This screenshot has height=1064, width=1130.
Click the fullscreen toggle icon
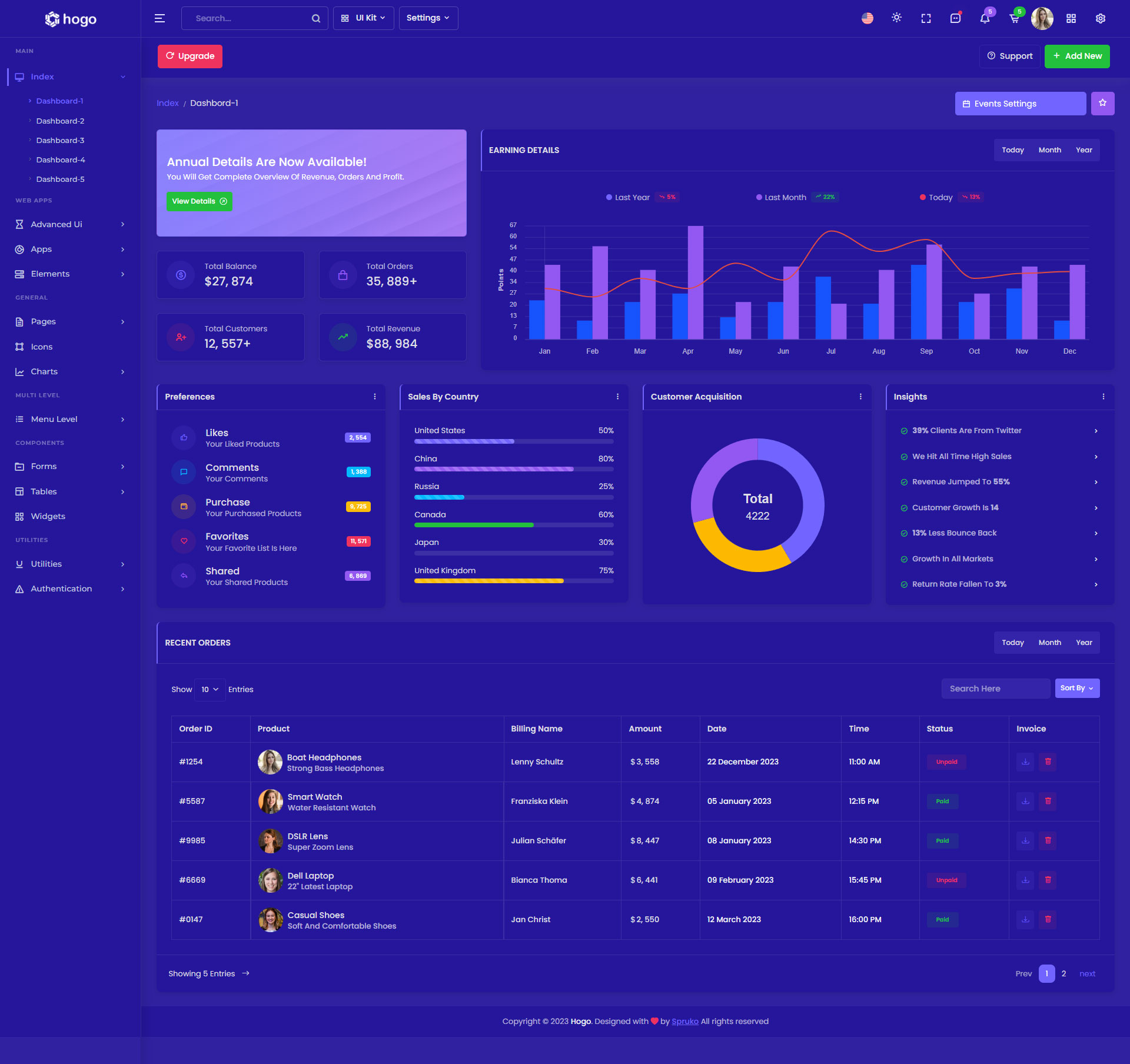tap(926, 18)
